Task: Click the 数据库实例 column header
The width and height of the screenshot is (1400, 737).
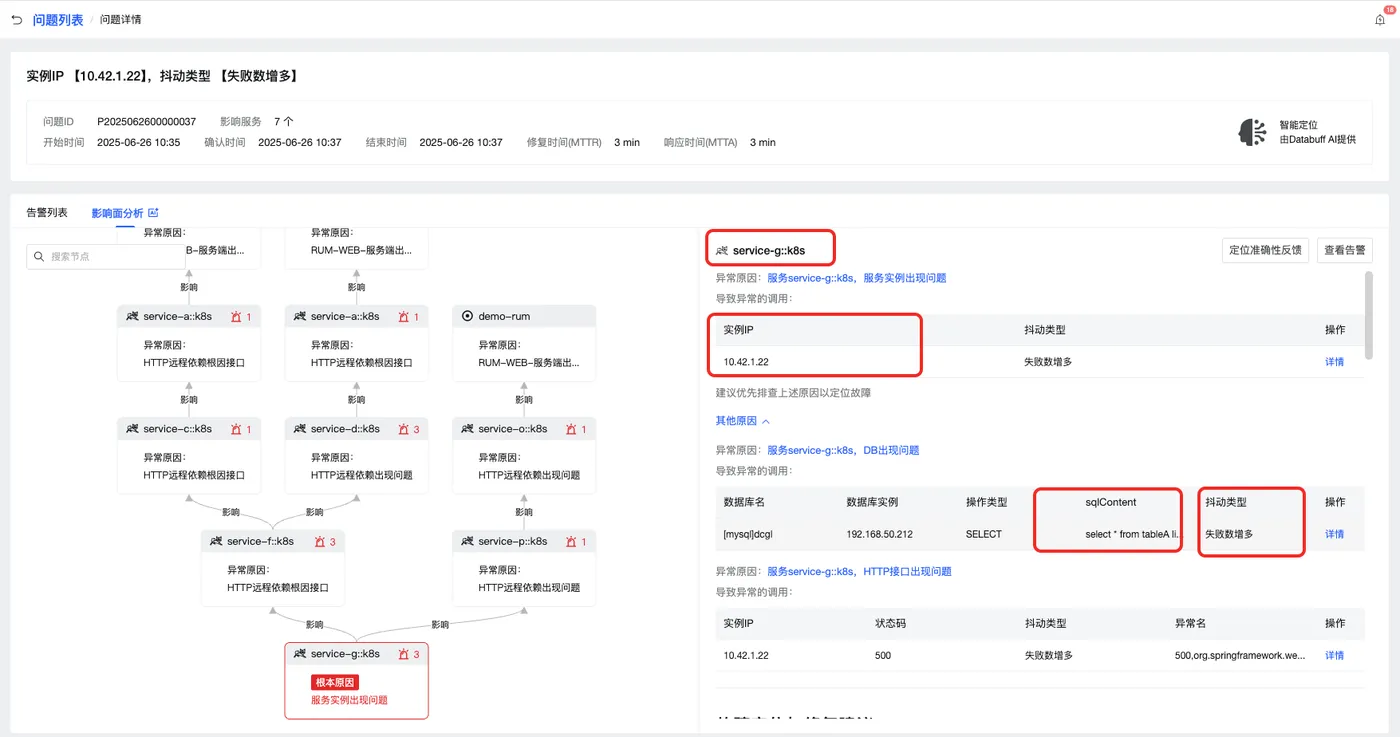Action: tap(872, 502)
